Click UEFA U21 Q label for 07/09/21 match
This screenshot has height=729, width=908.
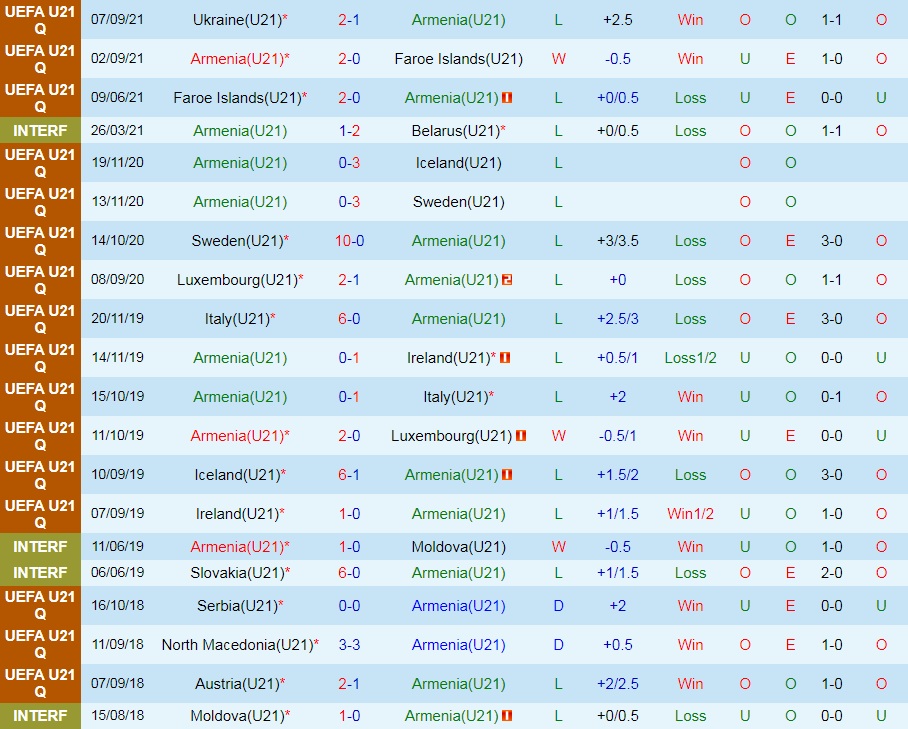40,20
